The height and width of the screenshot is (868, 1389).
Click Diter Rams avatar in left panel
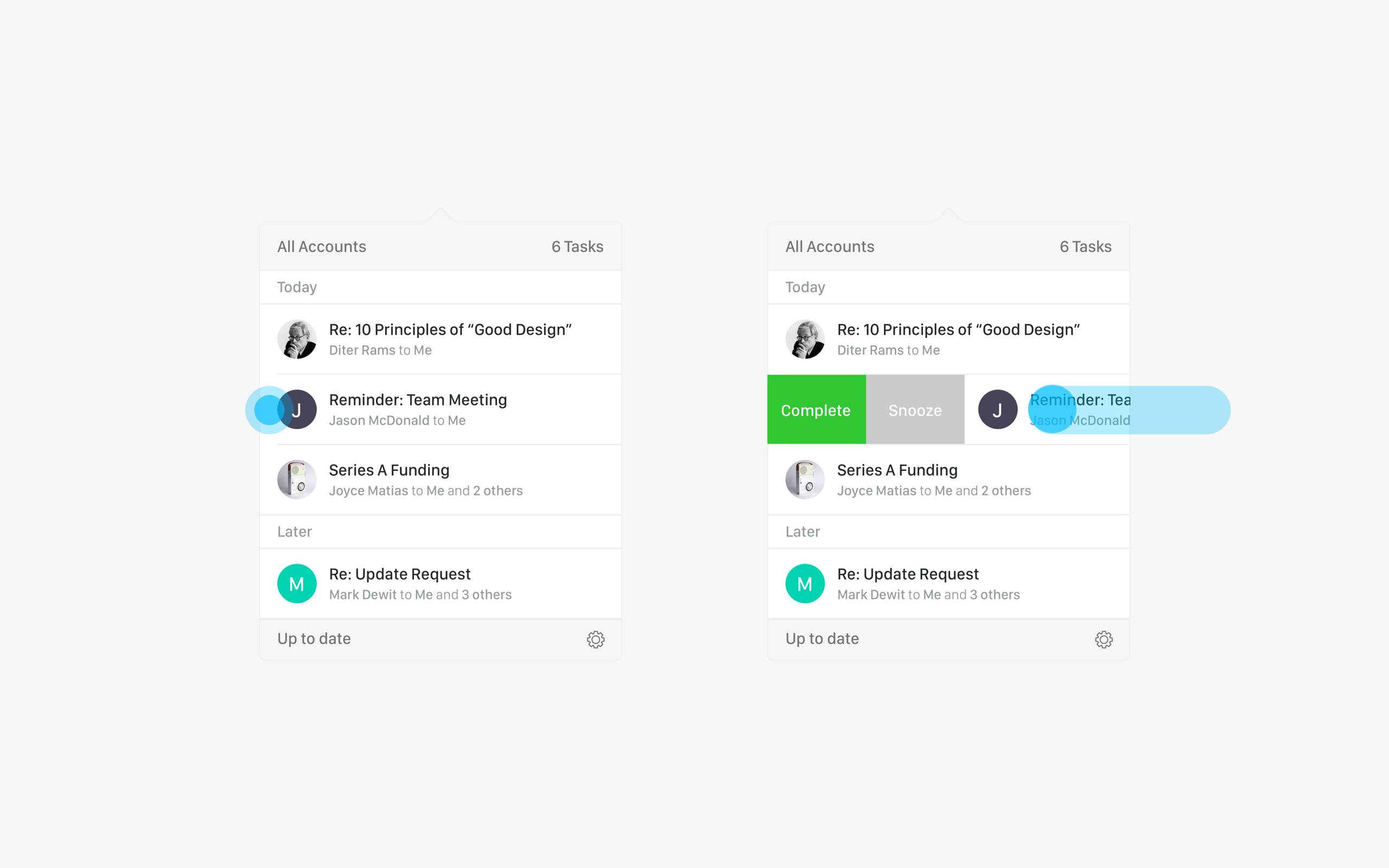[x=297, y=339]
